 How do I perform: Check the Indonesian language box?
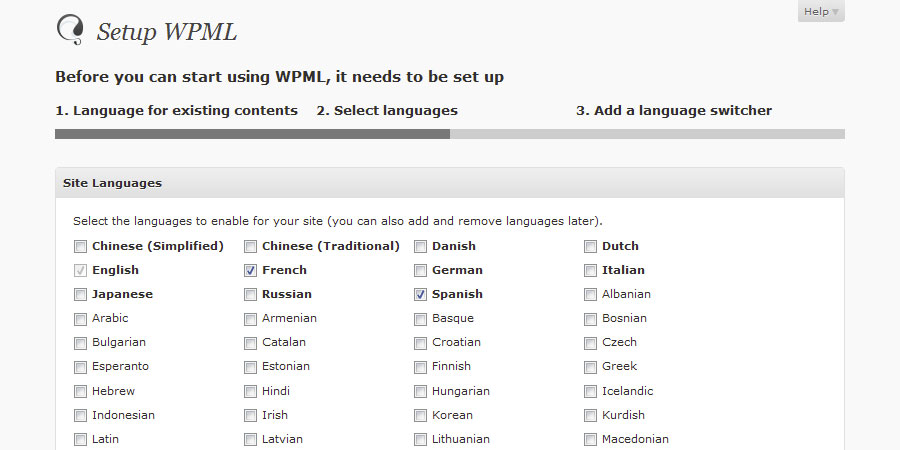click(80, 416)
